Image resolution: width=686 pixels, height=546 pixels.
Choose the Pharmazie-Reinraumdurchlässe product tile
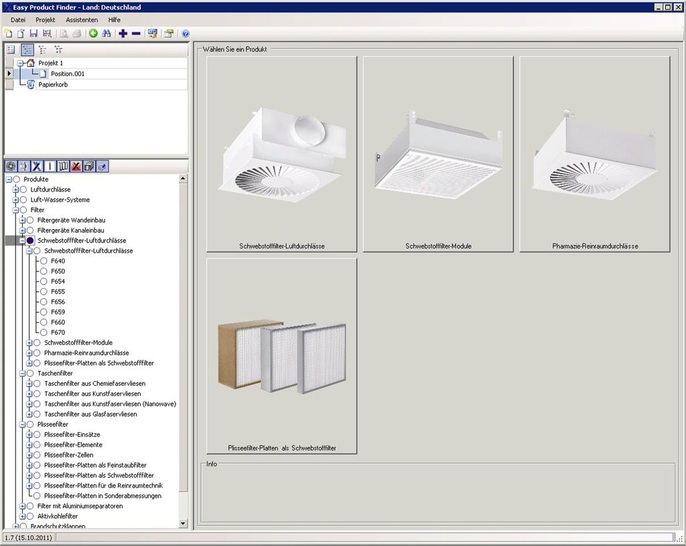coord(595,155)
